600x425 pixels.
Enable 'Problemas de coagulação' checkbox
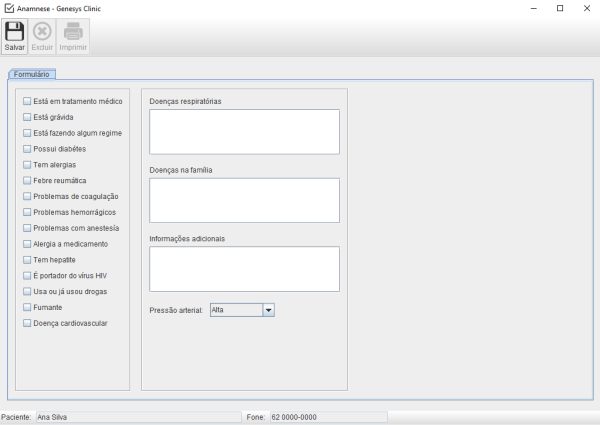pyautogui.click(x=27, y=196)
